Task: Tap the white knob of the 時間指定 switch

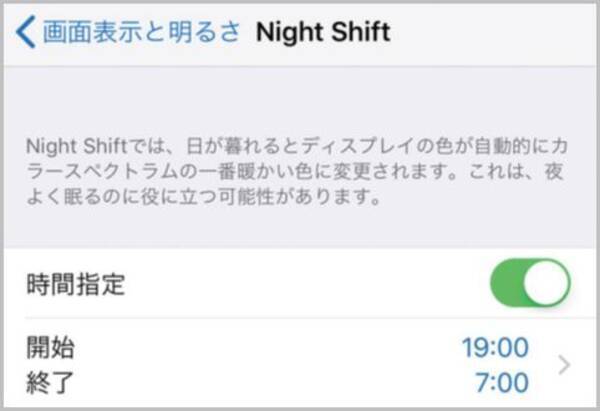Action: pyautogui.click(x=547, y=283)
